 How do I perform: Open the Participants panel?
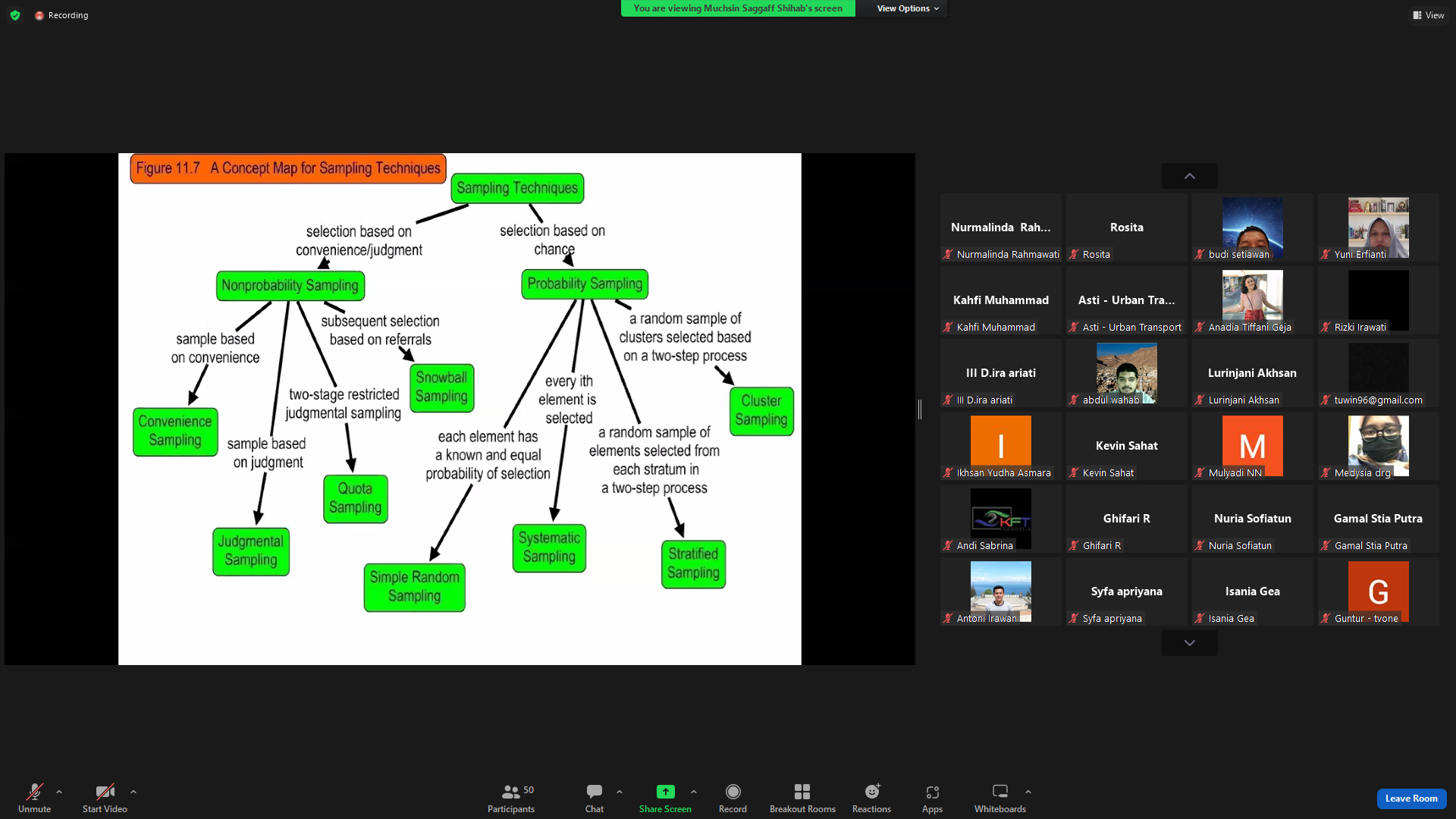pyautogui.click(x=511, y=798)
